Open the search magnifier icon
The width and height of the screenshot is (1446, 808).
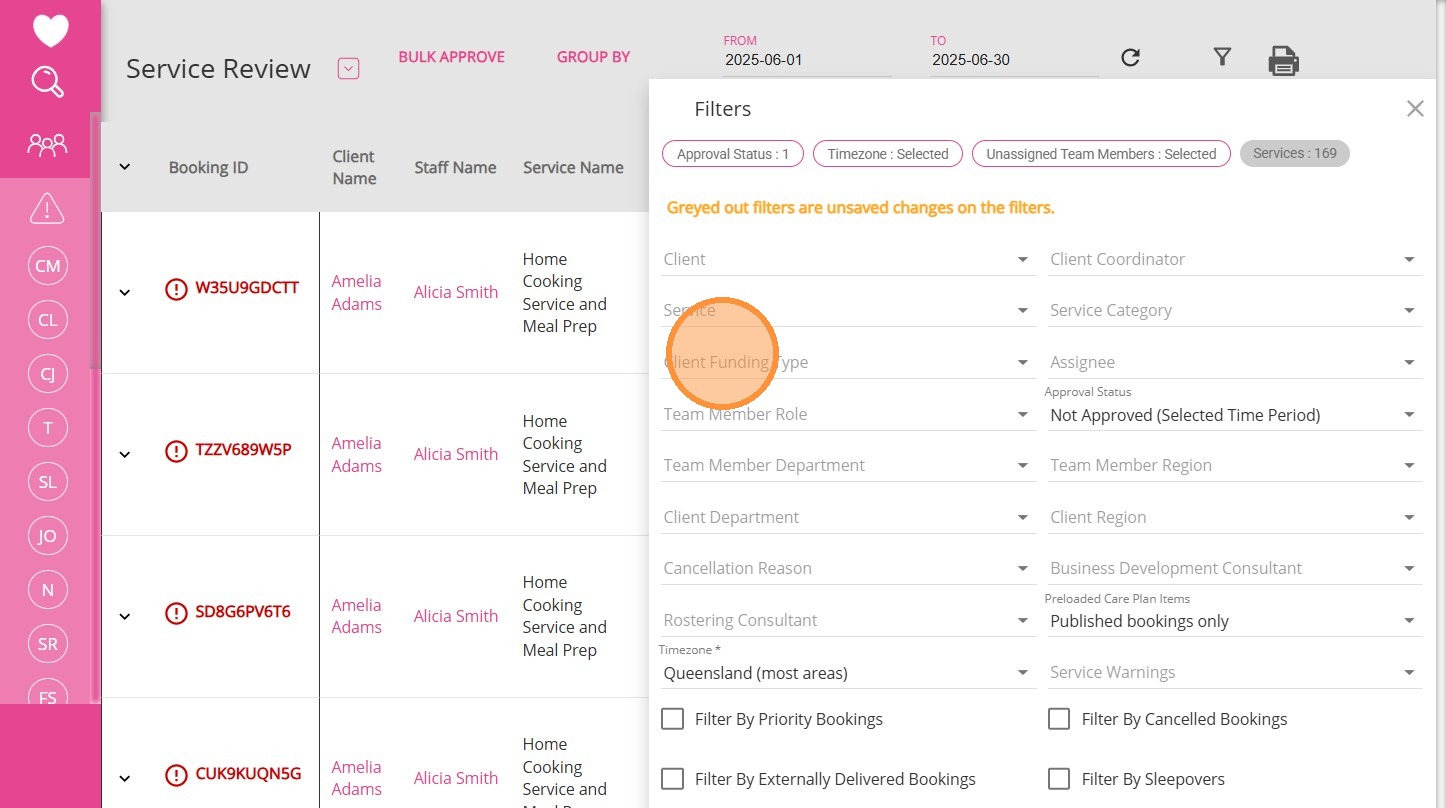[48, 82]
